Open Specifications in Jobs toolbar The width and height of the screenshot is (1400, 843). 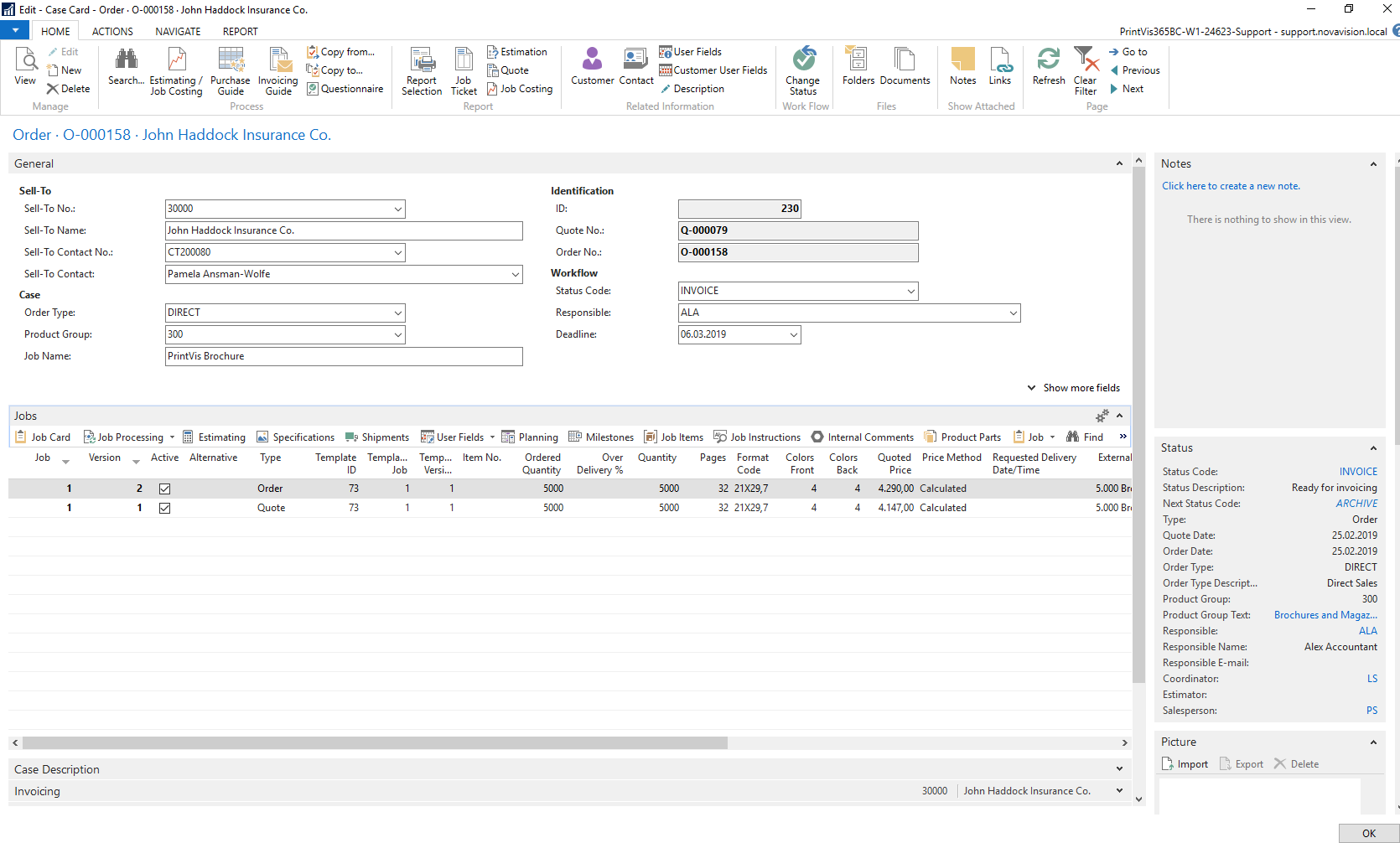295,437
